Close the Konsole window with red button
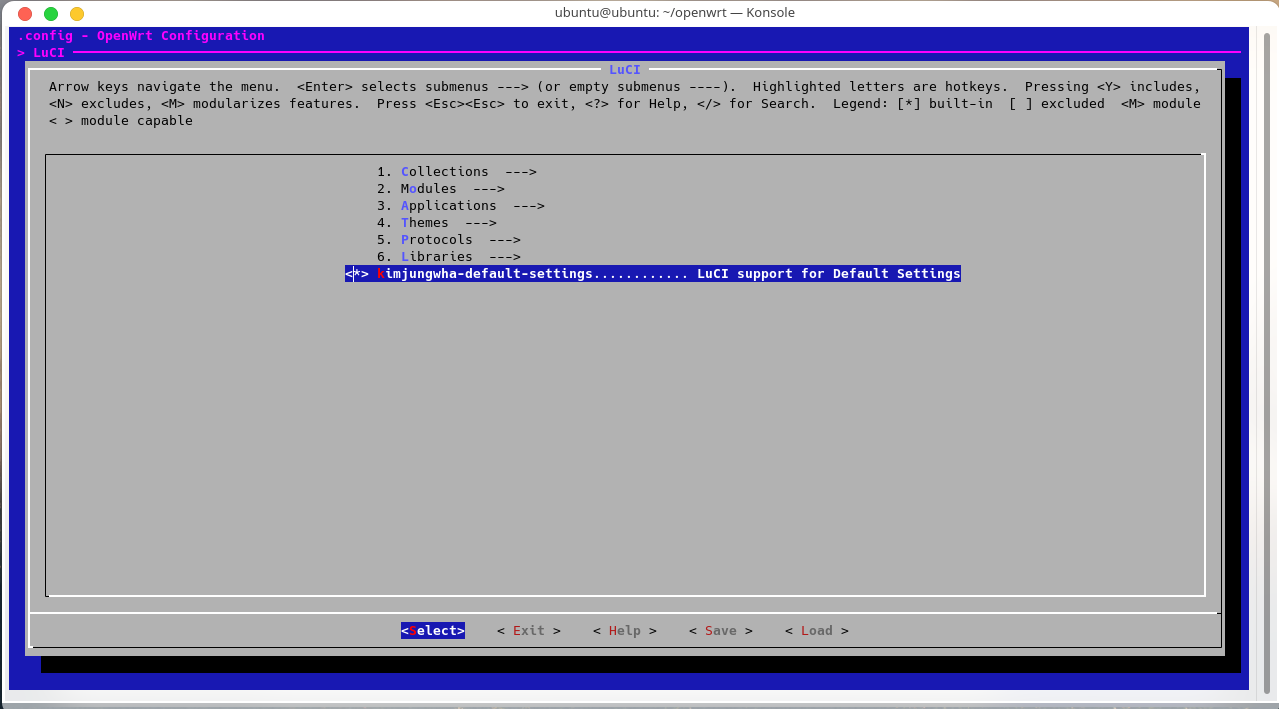Screen dimensions: 1279x709 25,13
